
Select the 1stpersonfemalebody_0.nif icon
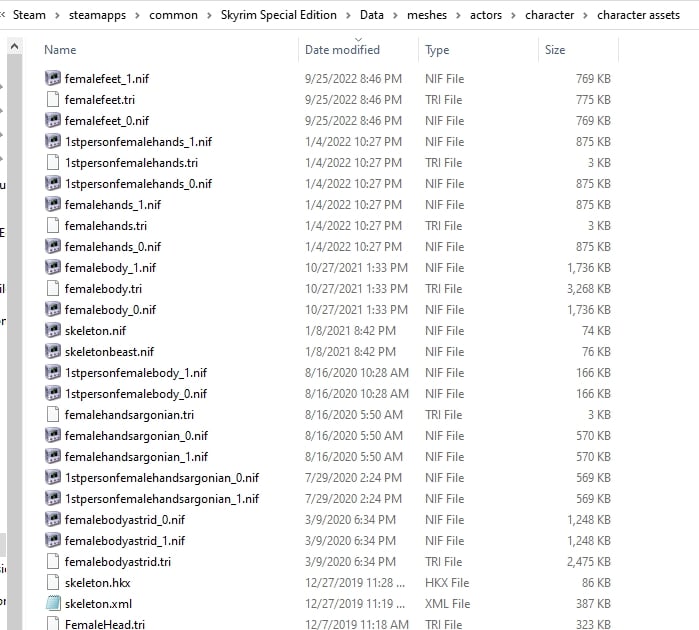tap(53, 393)
